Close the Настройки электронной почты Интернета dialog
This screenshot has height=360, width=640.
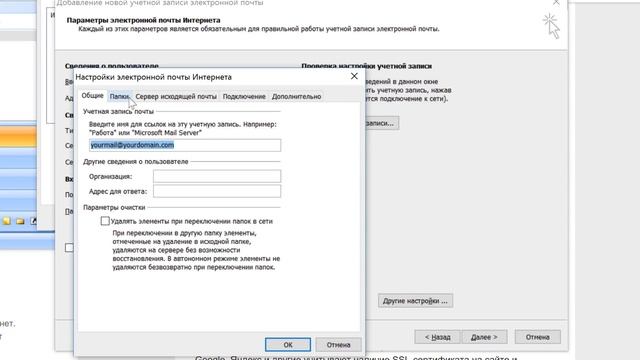click(354, 76)
